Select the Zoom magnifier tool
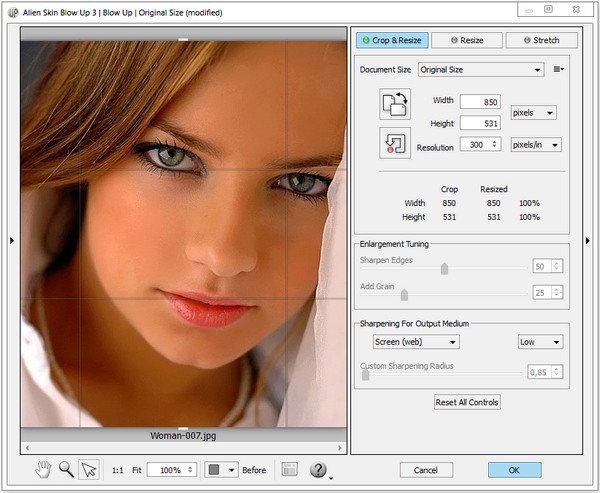 [65, 469]
